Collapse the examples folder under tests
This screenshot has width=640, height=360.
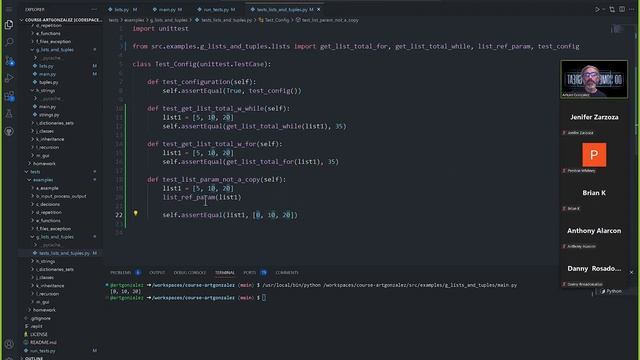pos(60,180)
